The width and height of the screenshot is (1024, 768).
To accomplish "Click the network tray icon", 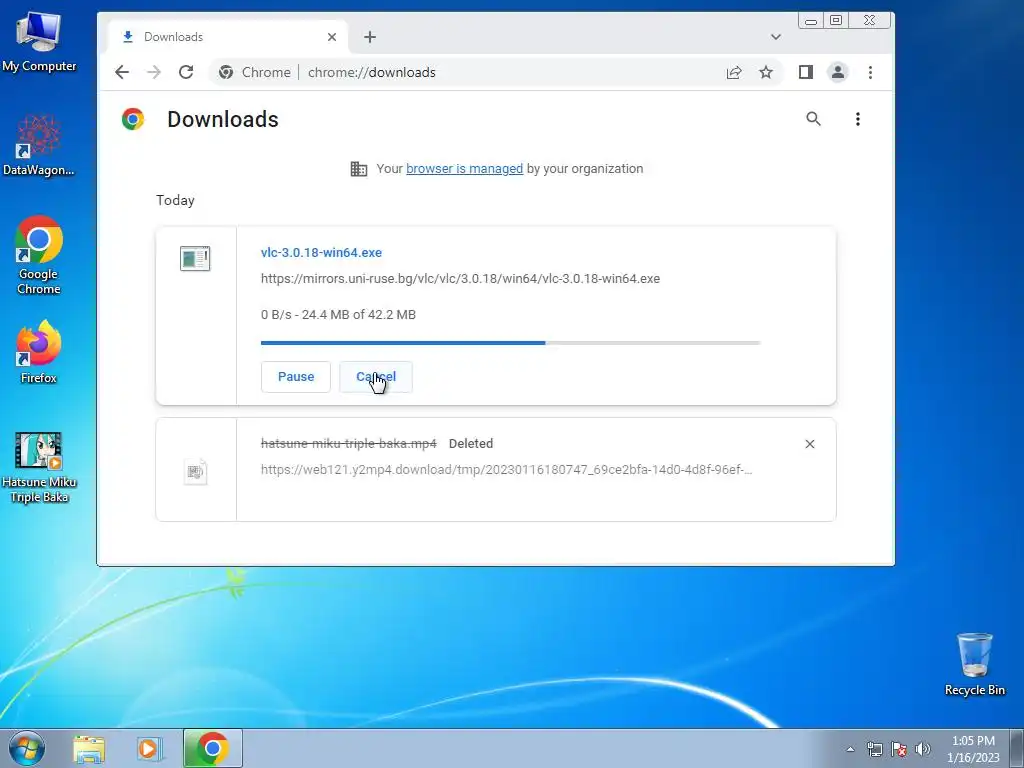I will [x=874, y=750].
